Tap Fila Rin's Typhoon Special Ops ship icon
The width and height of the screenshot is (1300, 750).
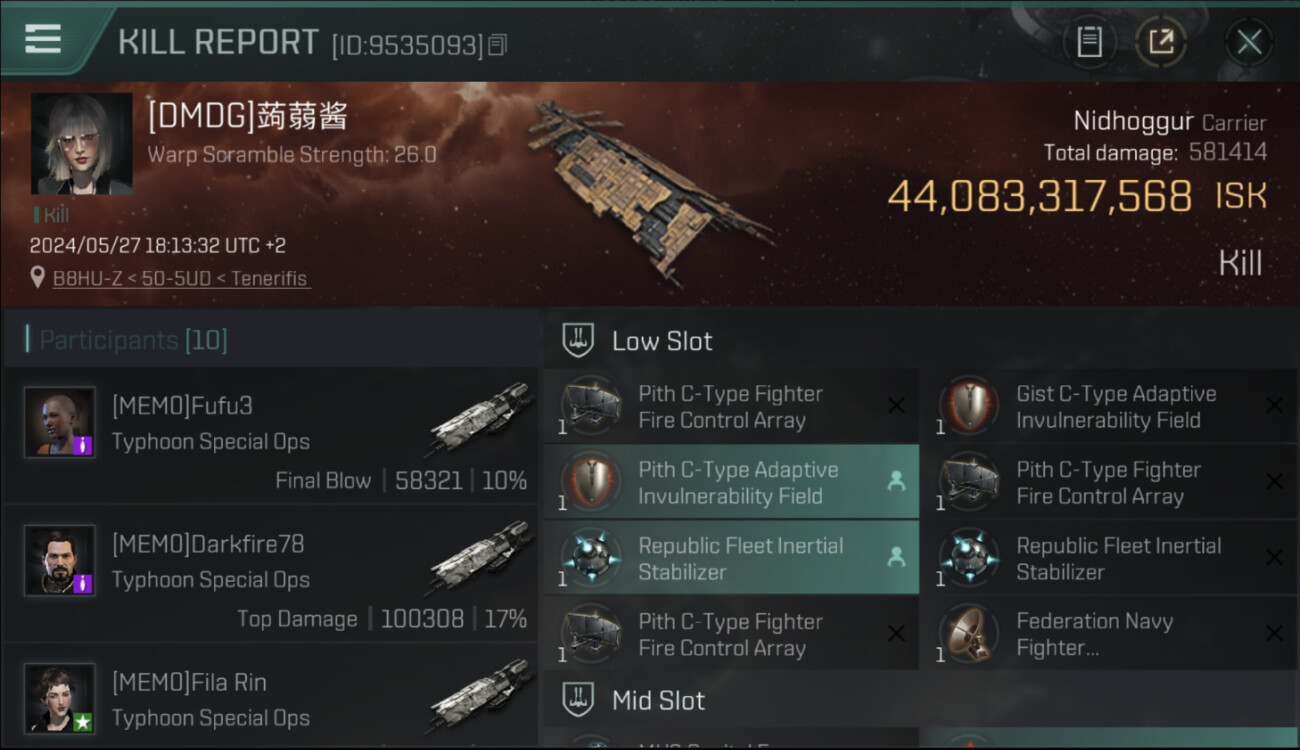click(x=482, y=695)
